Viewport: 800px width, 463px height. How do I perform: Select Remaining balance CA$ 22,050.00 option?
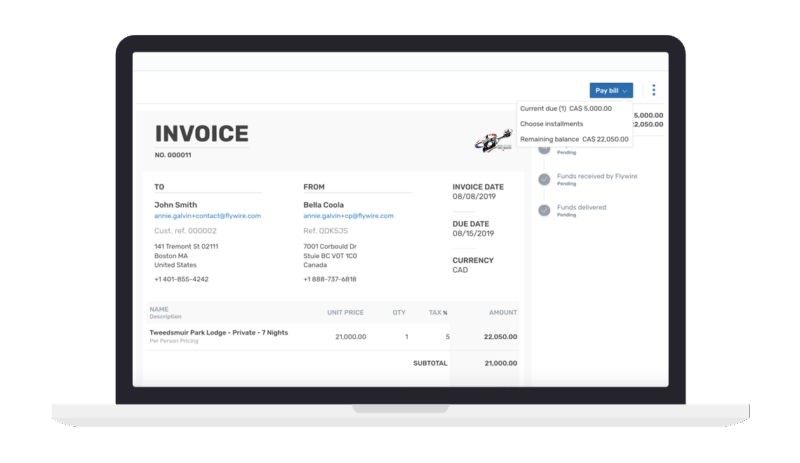tap(574, 139)
